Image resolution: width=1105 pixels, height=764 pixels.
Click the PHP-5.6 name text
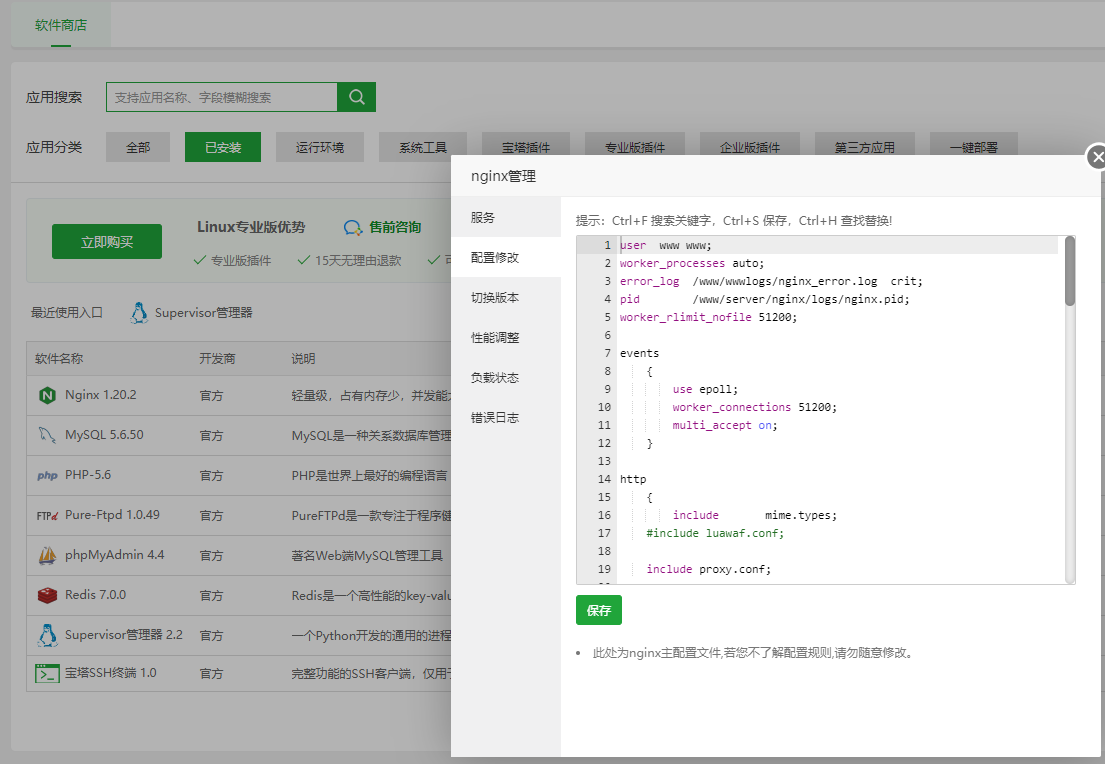88,475
